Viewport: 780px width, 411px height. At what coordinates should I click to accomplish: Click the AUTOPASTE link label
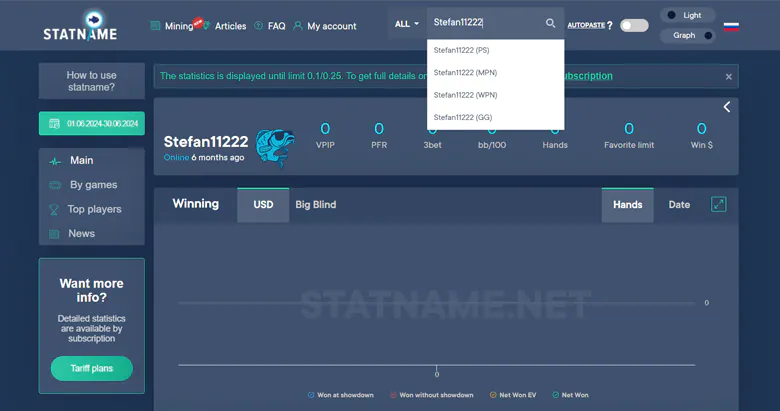coord(586,25)
